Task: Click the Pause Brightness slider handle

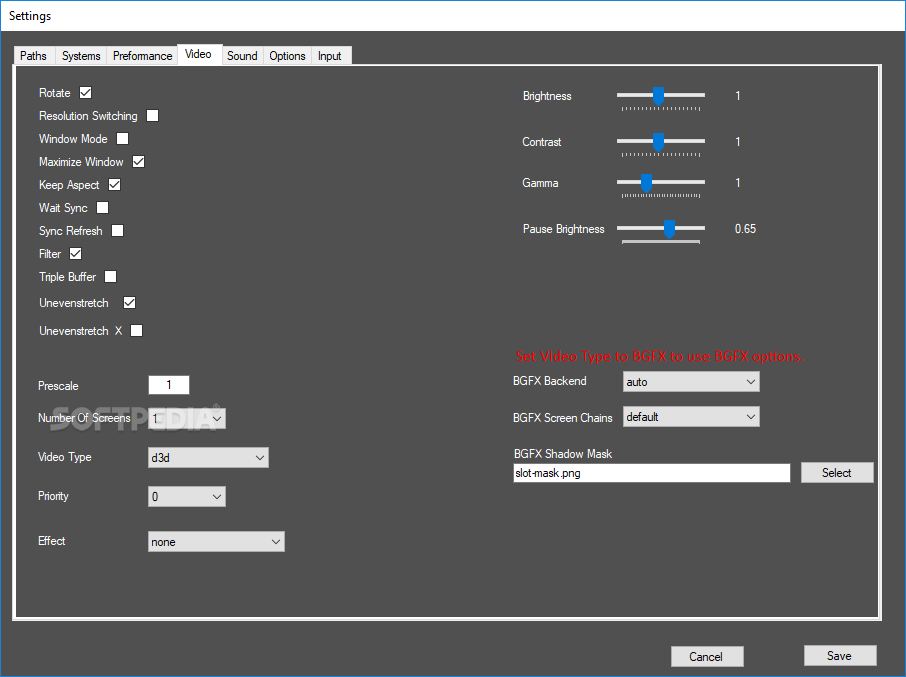Action: [x=670, y=229]
